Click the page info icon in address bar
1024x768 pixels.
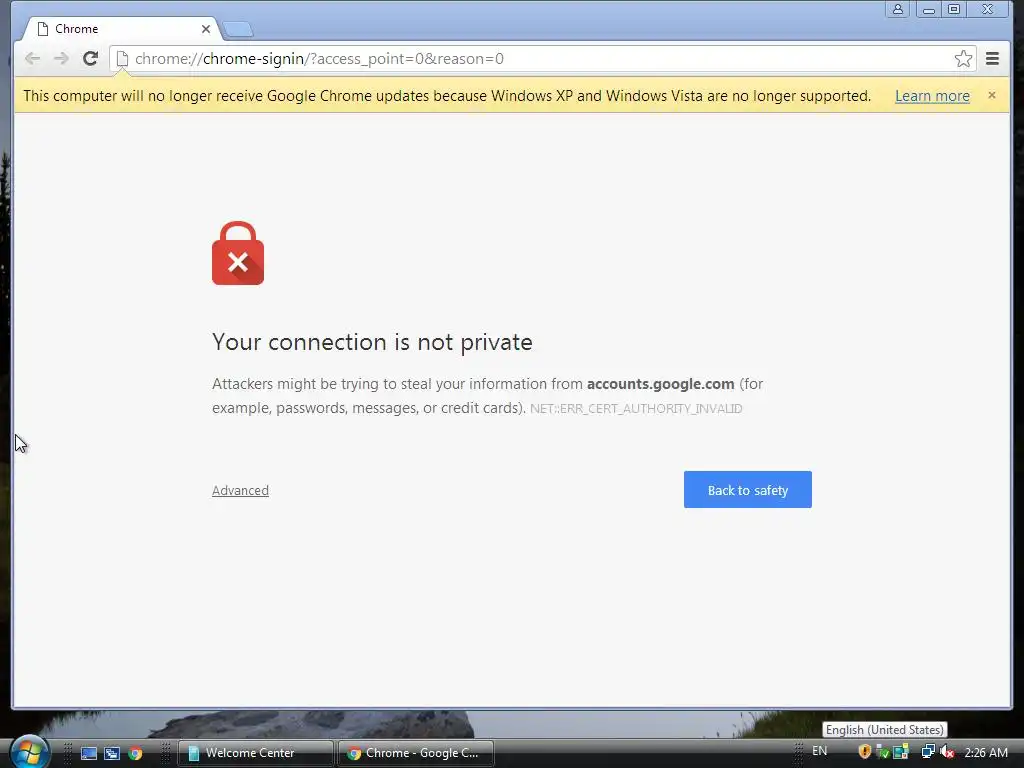(x=122, y=59)
